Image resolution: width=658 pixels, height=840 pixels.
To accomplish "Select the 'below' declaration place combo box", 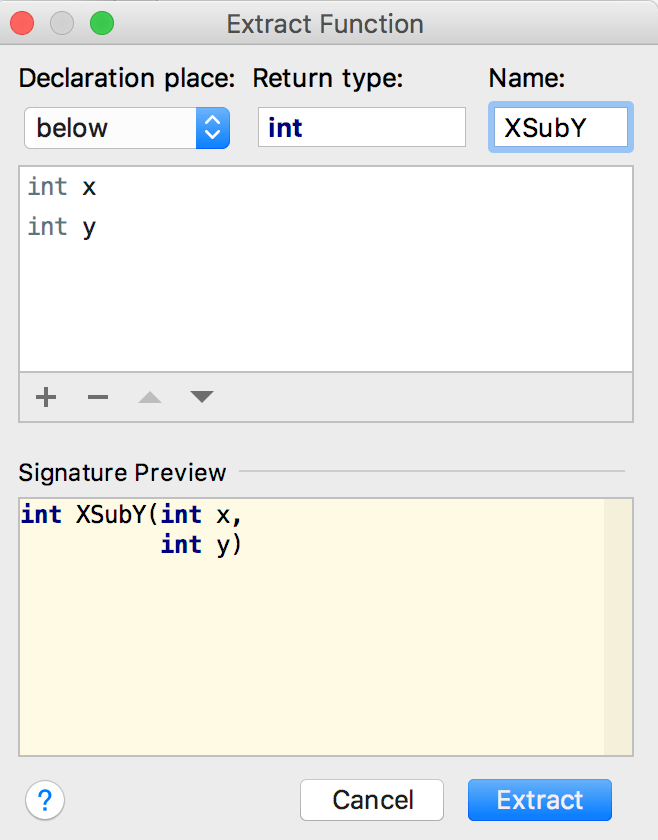I will tap(127, 128).
